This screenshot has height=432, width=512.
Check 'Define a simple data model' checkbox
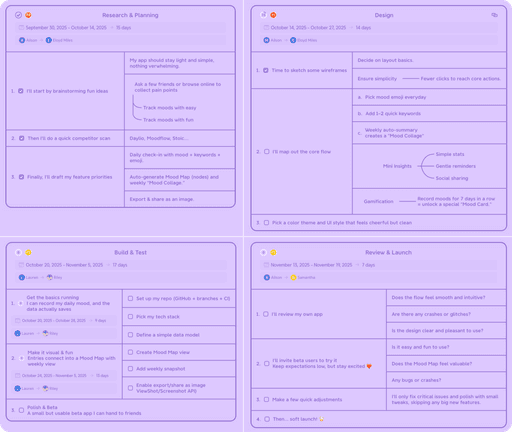coord(131,335)
